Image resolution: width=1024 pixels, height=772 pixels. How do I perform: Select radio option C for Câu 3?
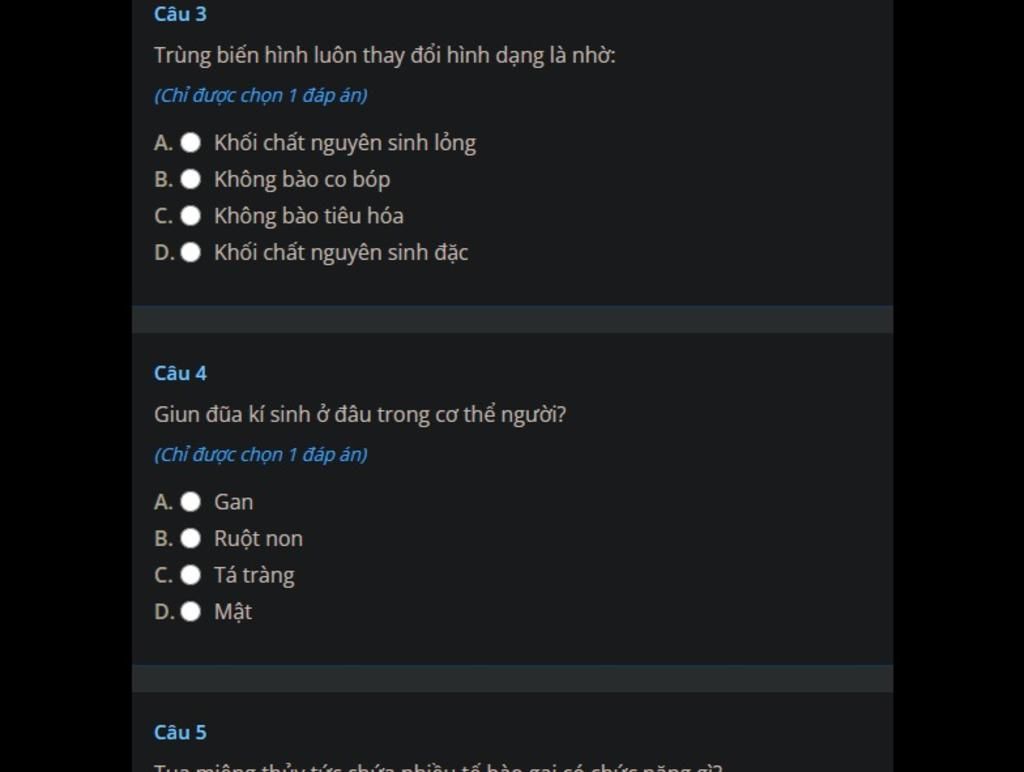tap(191, 216)
